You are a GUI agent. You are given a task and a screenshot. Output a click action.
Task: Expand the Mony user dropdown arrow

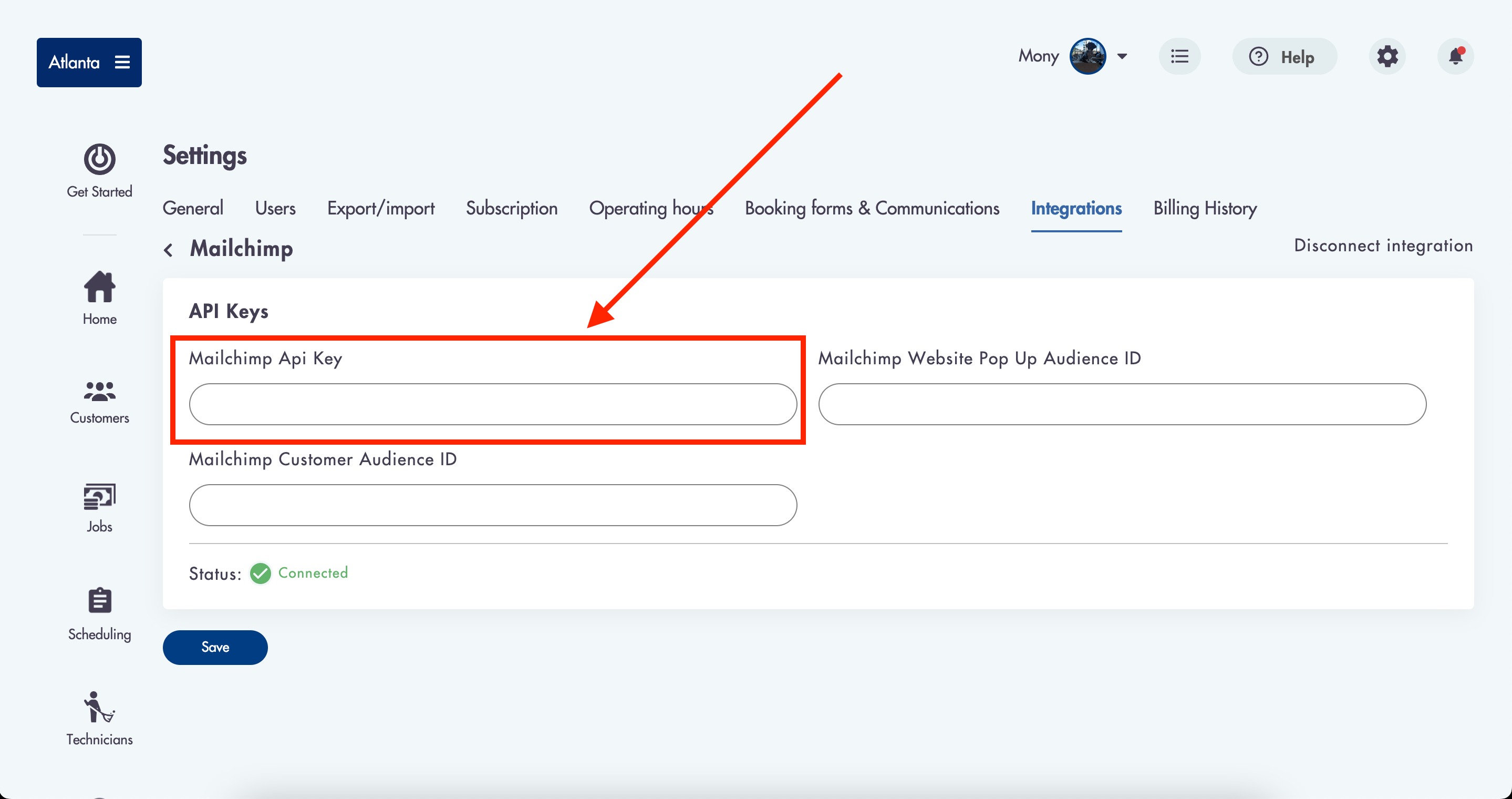(x=1122, y=56)
